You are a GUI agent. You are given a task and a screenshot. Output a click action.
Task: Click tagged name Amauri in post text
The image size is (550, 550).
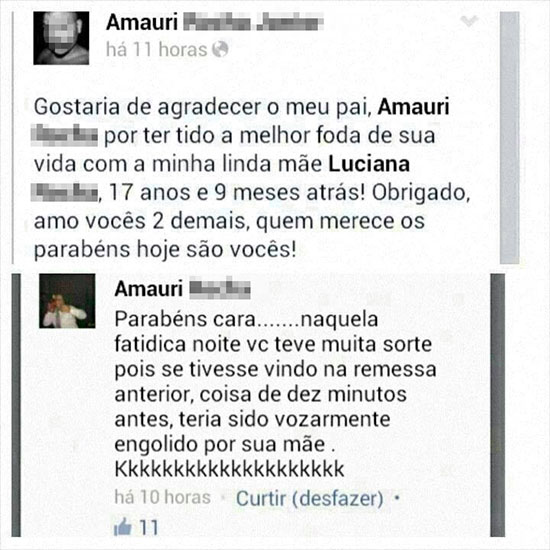(x=413, y=107)
